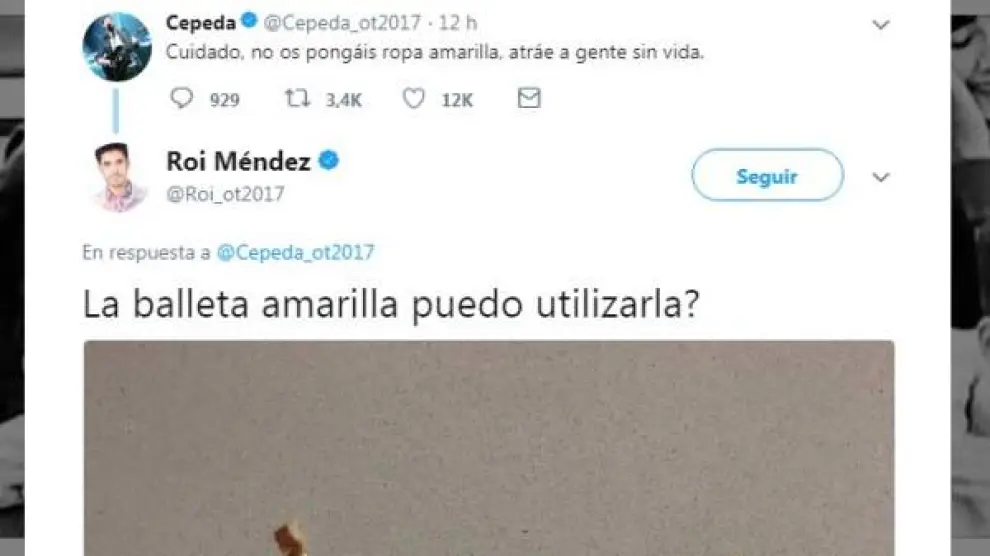Viewport: 990px width, 556px height.
Task: Open the Roi Méndez display name
Action: pyautogui.click(x=238, y=162)
